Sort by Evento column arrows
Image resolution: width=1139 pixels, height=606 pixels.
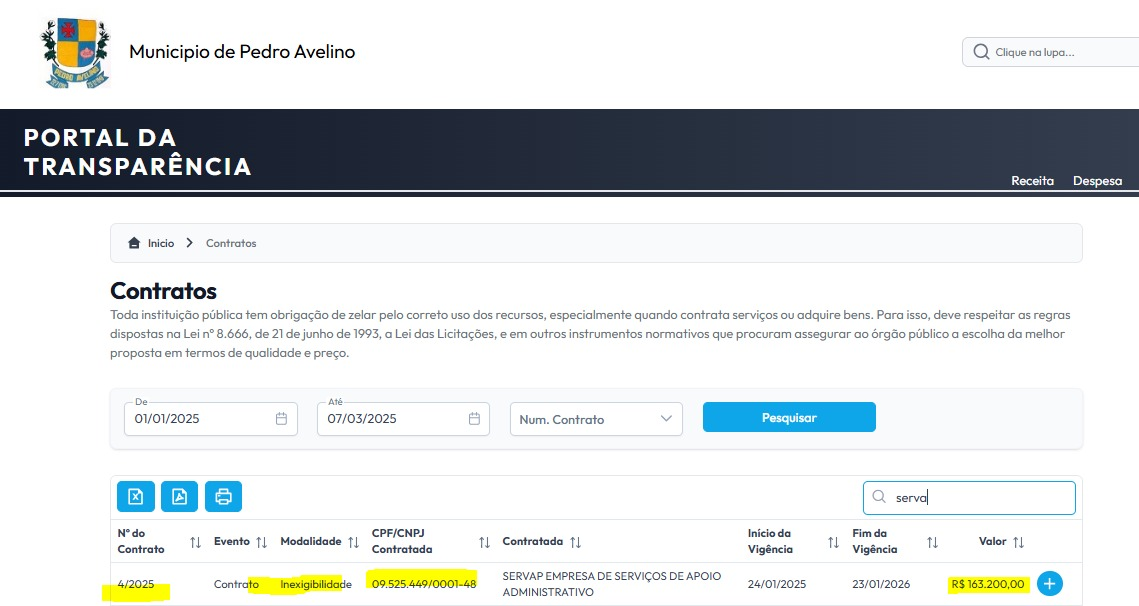(x=262, y=542)
